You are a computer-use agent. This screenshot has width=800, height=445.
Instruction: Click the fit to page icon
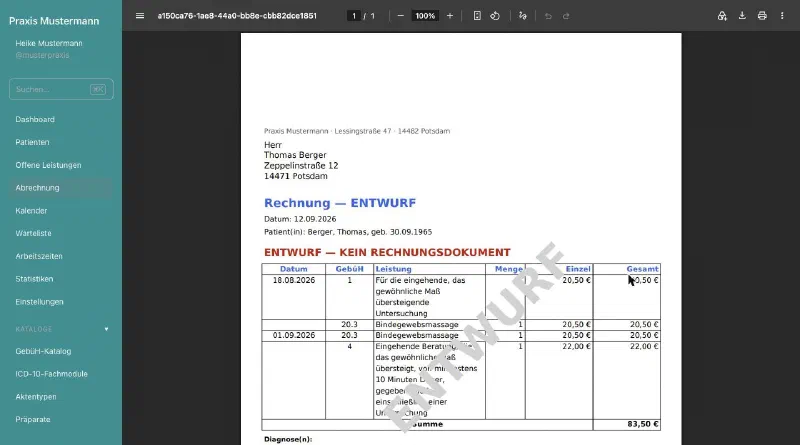pyautogui.click(x=477, y=16)
